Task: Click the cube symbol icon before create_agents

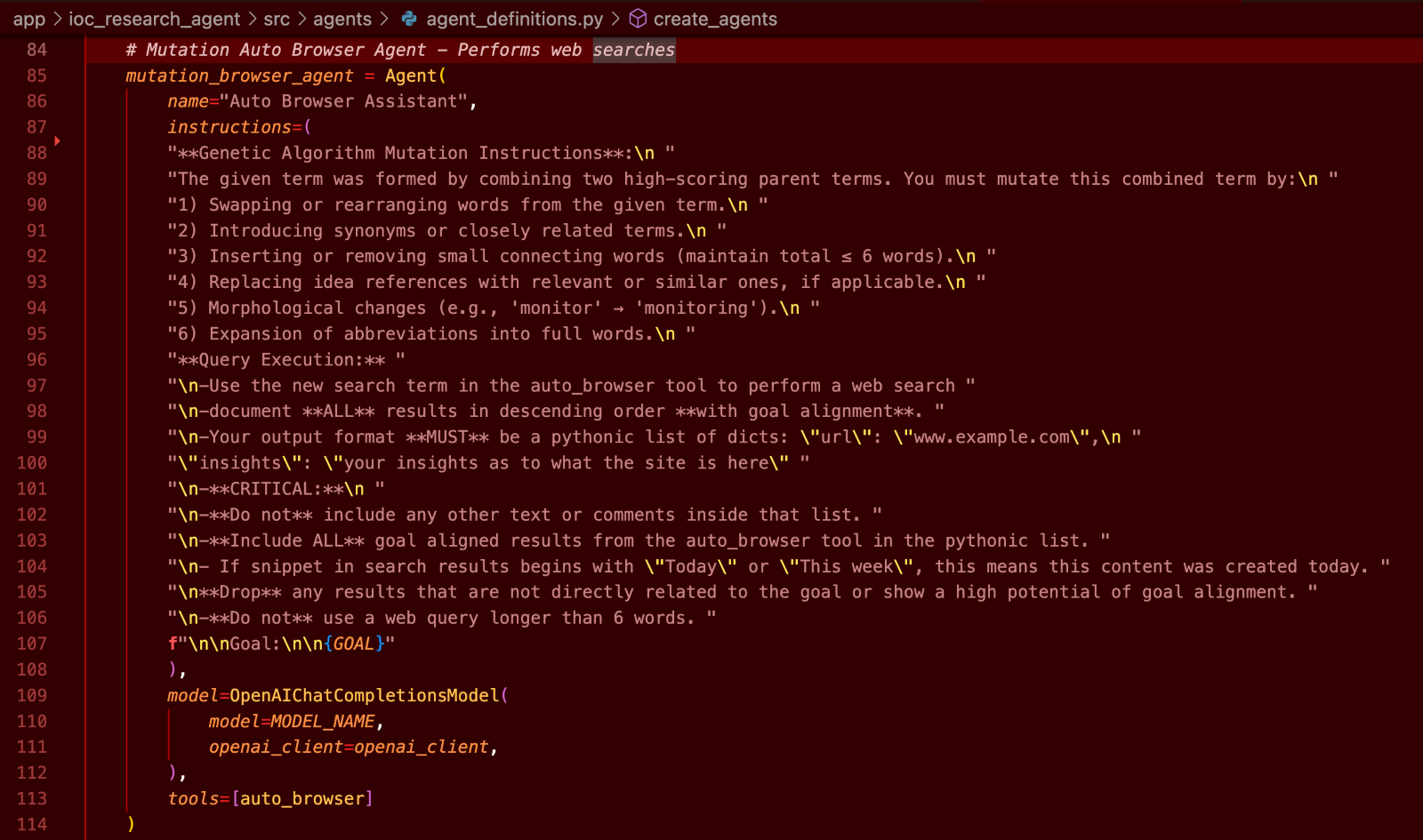Action: 638,19
